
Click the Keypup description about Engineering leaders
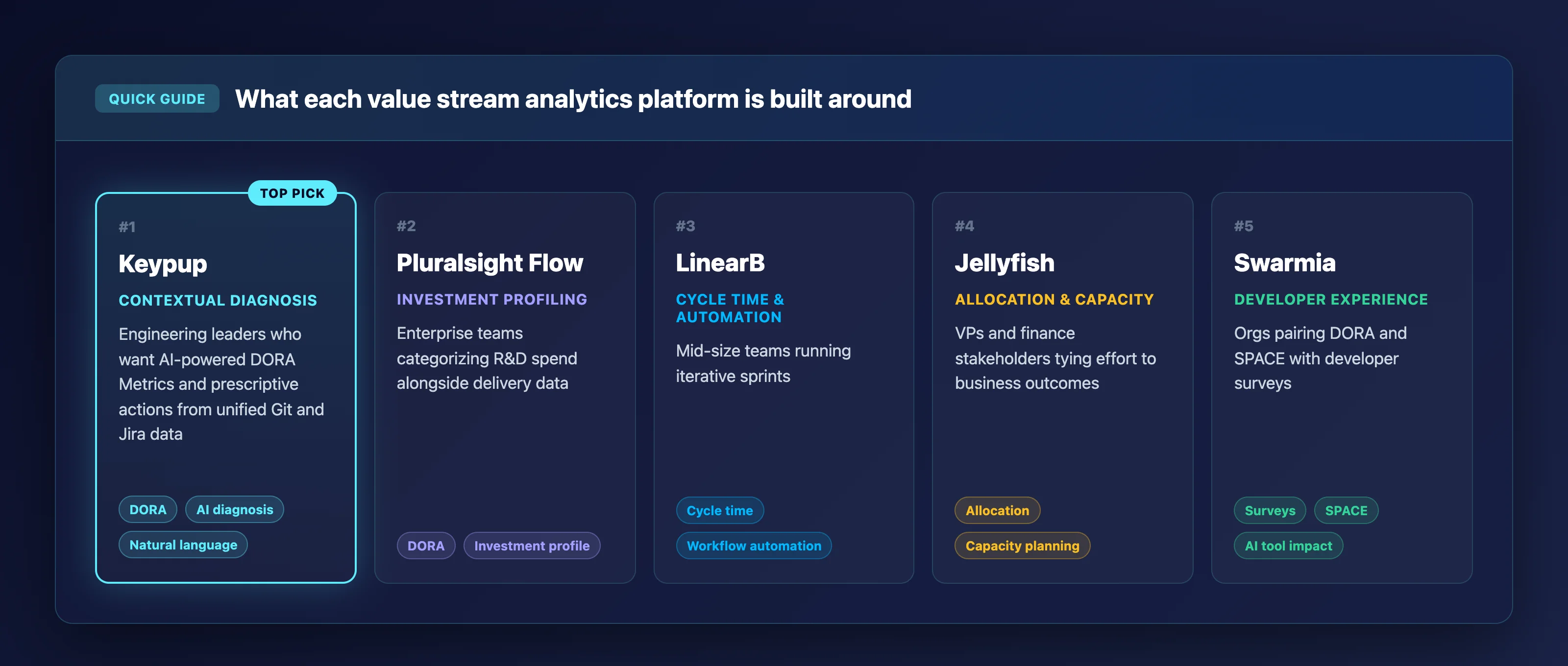(x=221, y=384)
